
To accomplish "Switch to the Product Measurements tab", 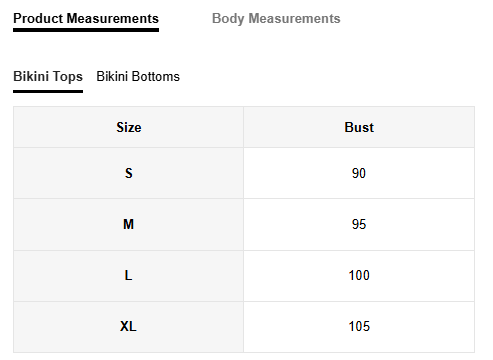I will (x=86, y=19).
